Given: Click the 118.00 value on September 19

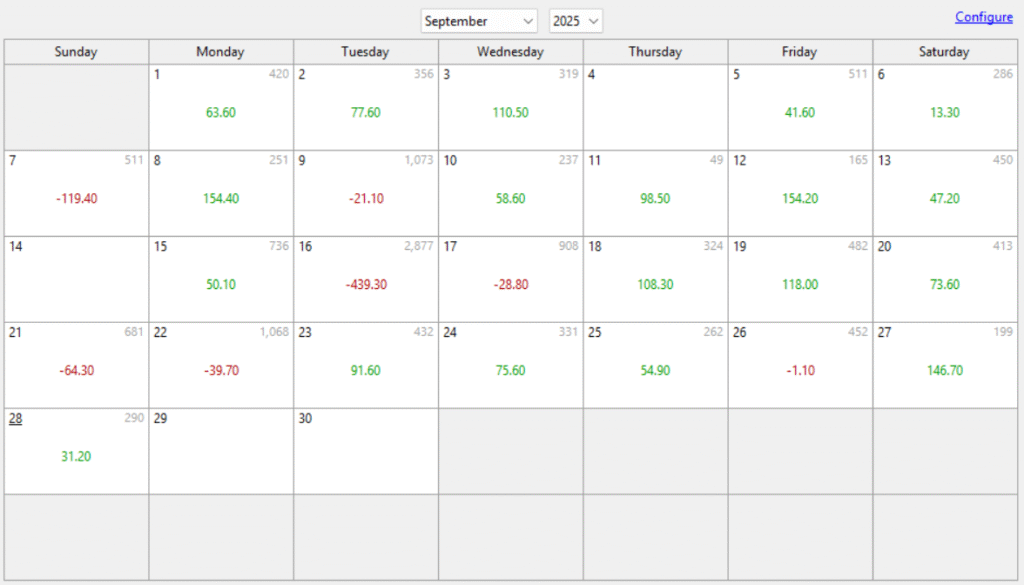Looking at the screenshot, I should [800, 285].
